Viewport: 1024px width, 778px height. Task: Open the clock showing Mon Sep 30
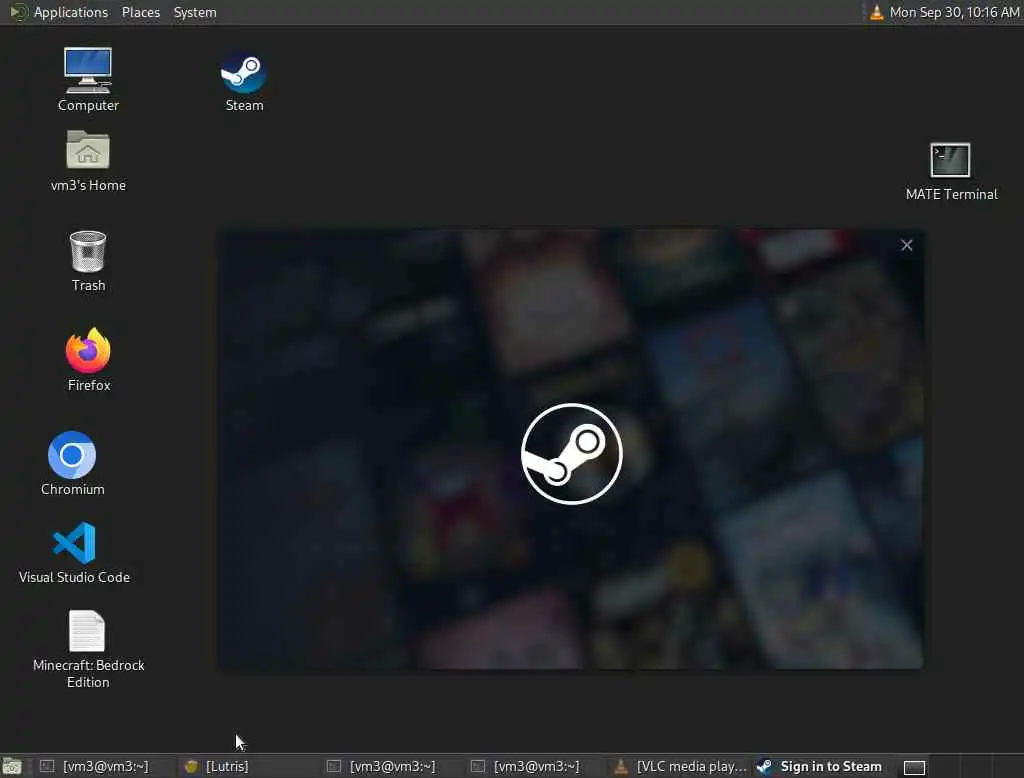tap(954, 12)
